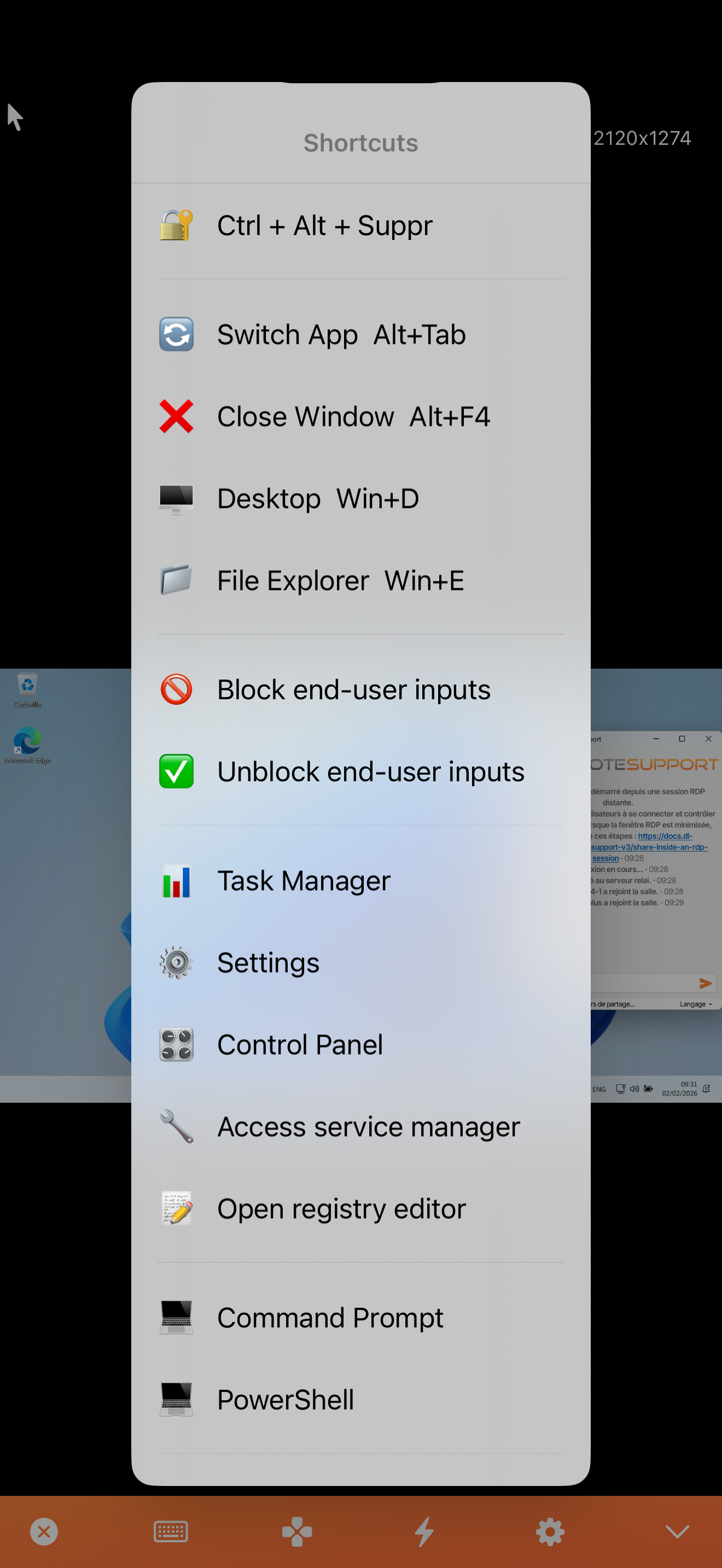
Task: Select Unblock end-user inputs
Action: point(360,771)
